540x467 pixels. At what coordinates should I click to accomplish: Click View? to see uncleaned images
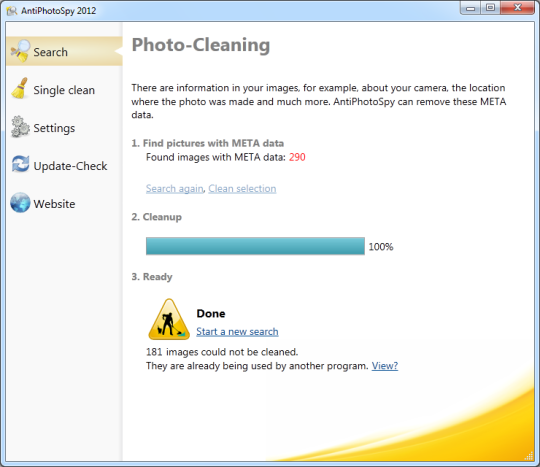(385, 366)
